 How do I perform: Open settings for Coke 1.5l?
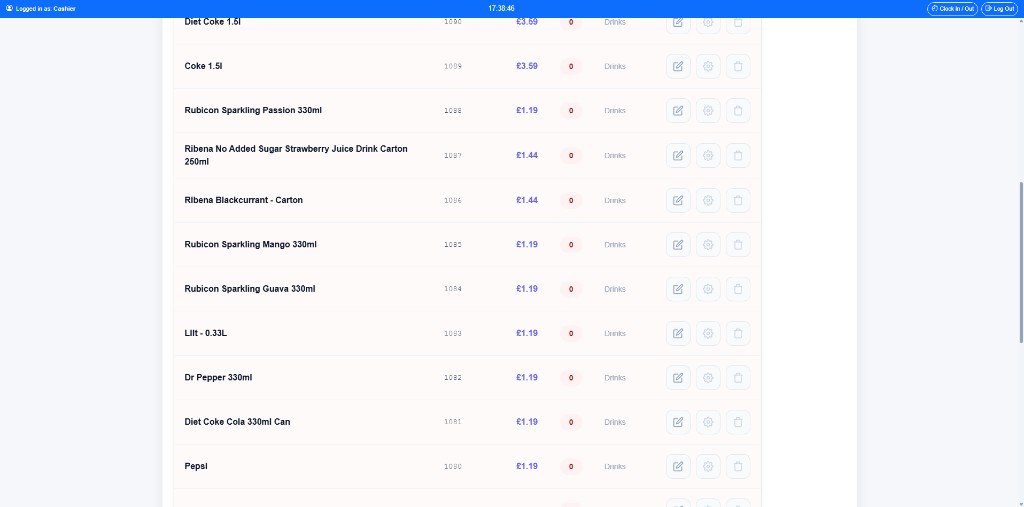[x=708, y=66]
